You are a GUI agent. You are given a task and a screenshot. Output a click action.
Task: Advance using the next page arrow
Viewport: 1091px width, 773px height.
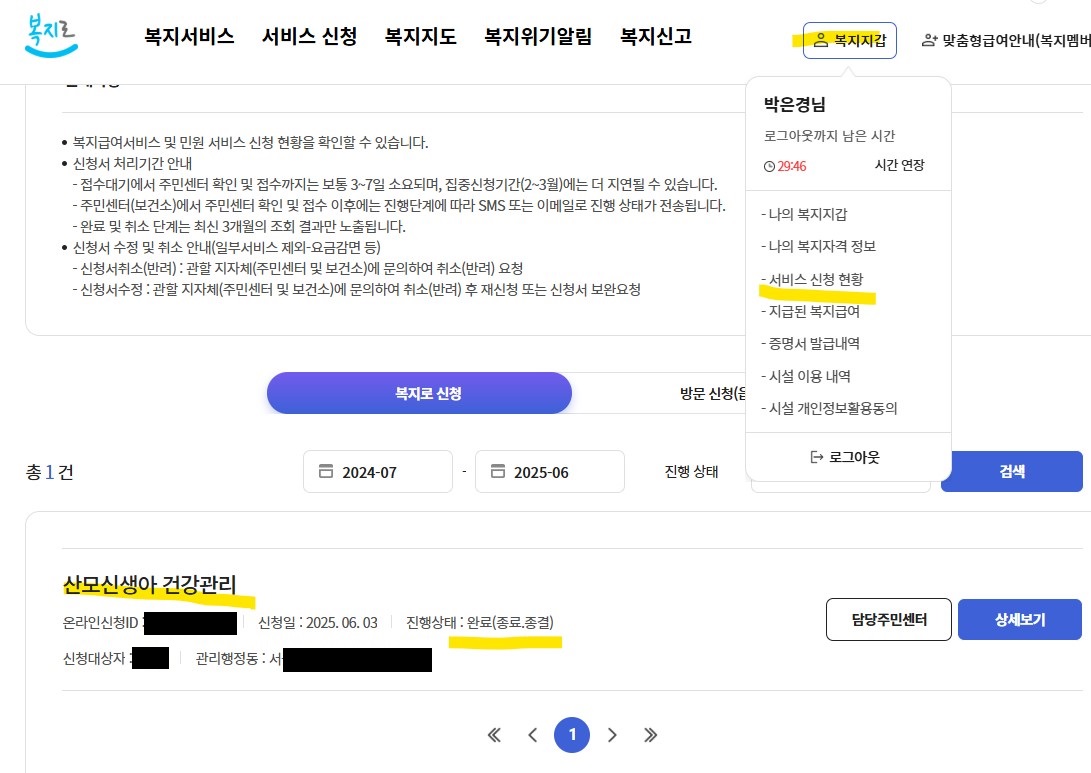coord(612,734)
